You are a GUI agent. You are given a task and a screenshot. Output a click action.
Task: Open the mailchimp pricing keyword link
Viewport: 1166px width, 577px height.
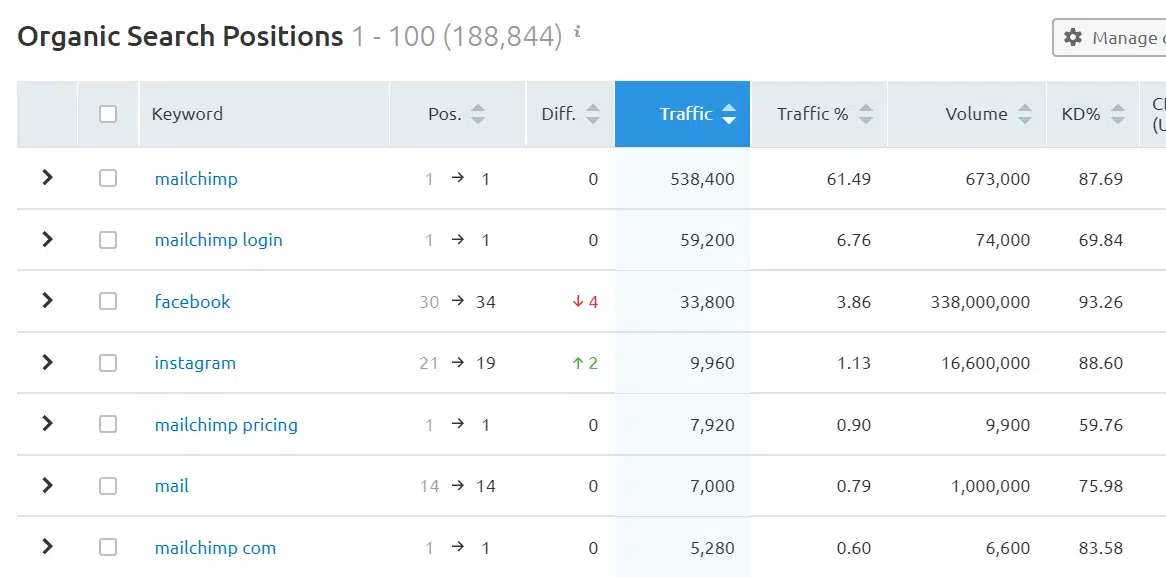pyautogui.click(x=226, y=424)
